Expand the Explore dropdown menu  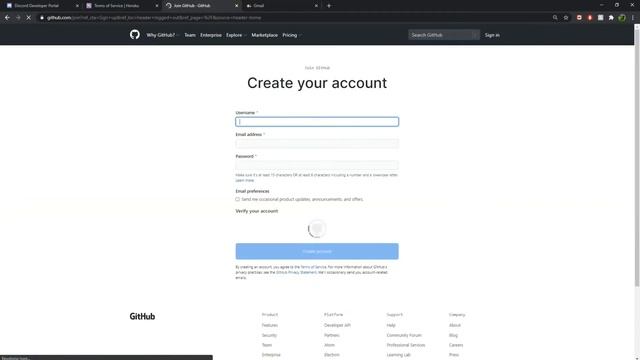tap(236, 35)
